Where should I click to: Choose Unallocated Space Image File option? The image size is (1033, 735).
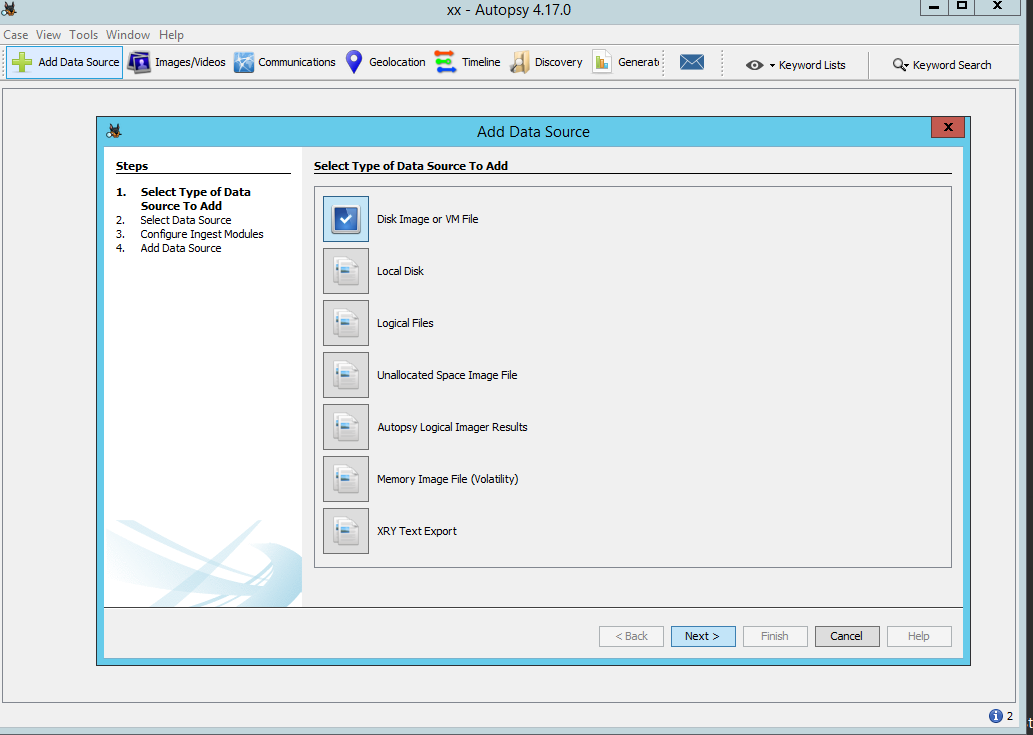tap(346, 375)
